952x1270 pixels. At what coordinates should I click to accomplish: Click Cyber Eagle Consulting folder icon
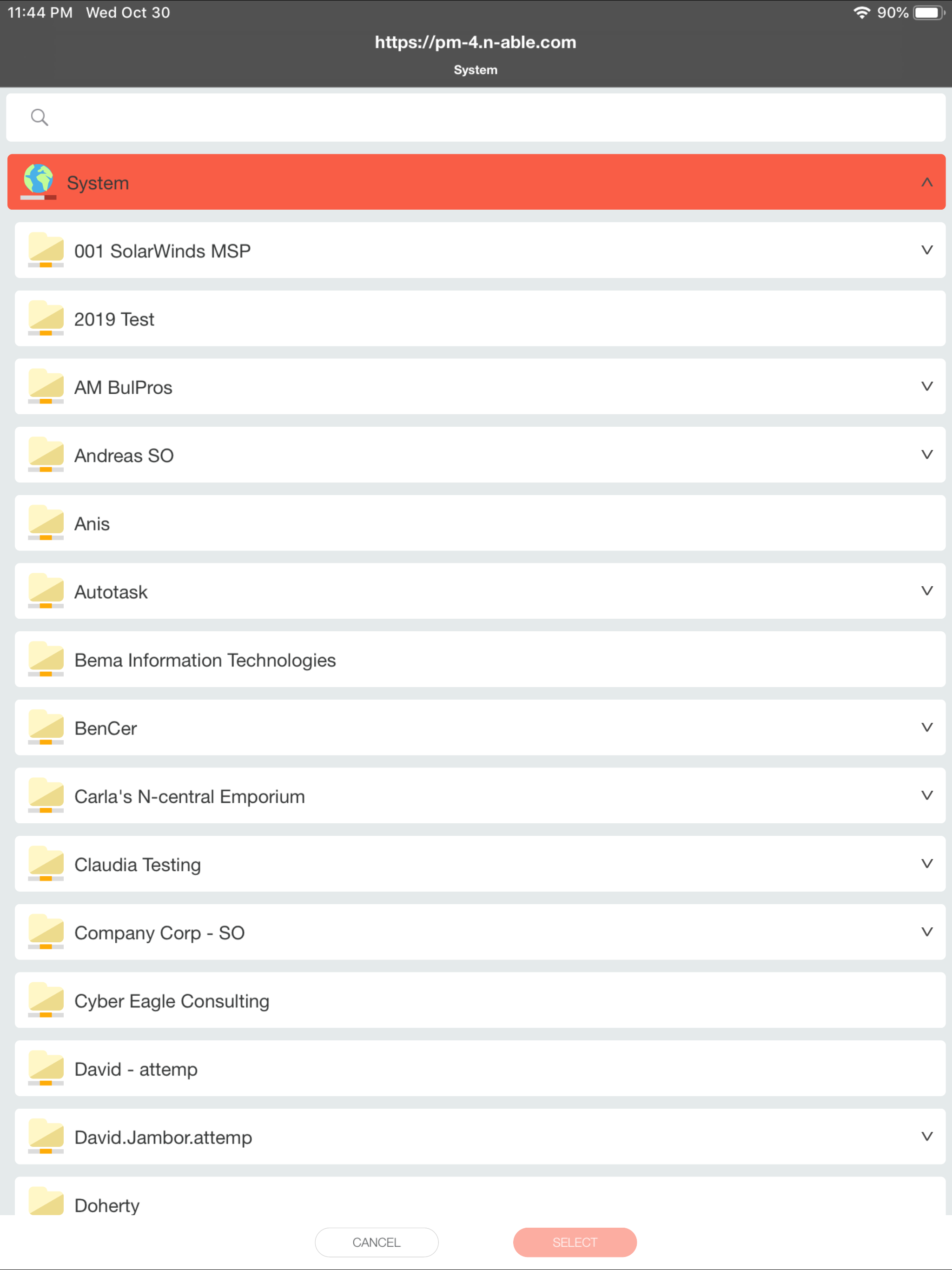pos(46,1000)
